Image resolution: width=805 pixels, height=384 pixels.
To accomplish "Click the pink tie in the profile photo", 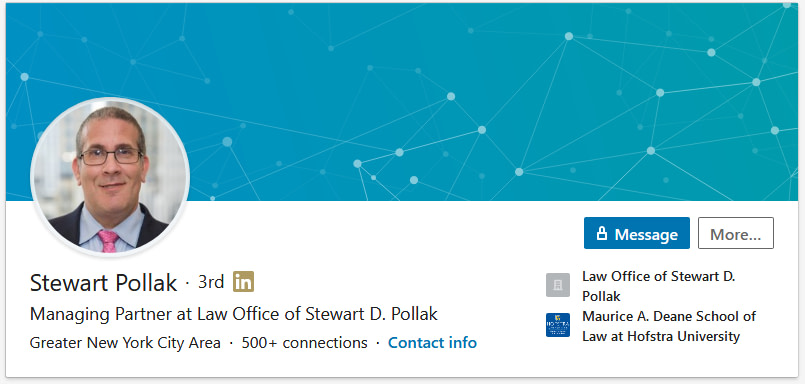I will 108,241.
